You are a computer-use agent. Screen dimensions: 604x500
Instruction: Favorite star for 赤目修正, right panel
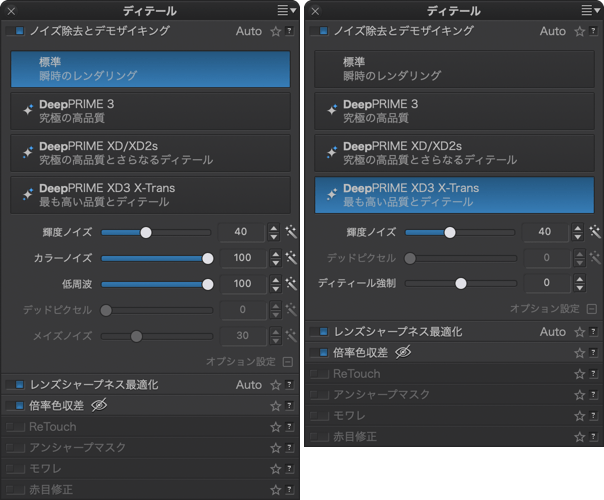579,437
